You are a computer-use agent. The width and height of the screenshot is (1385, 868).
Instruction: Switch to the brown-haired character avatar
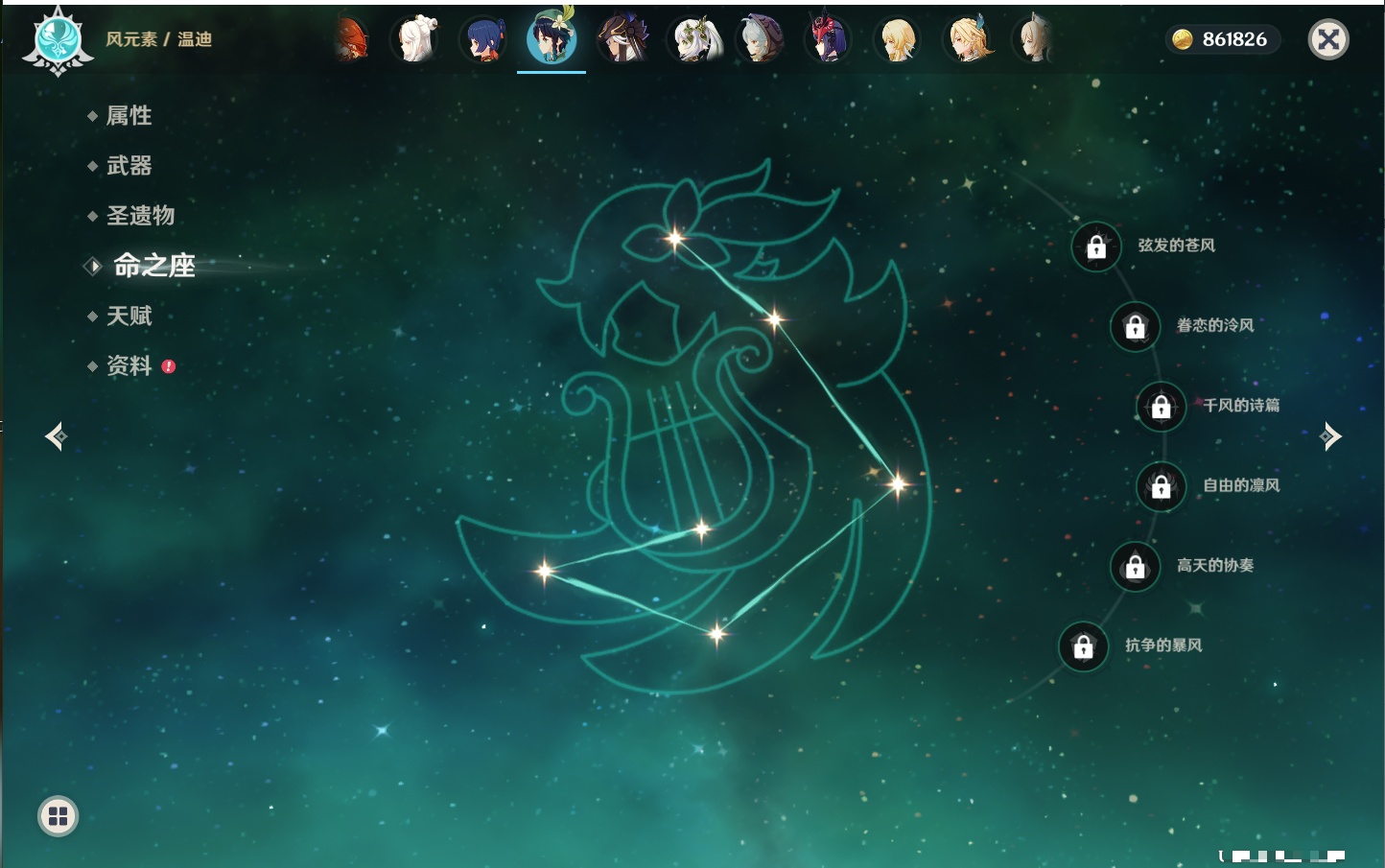[622, 39]
